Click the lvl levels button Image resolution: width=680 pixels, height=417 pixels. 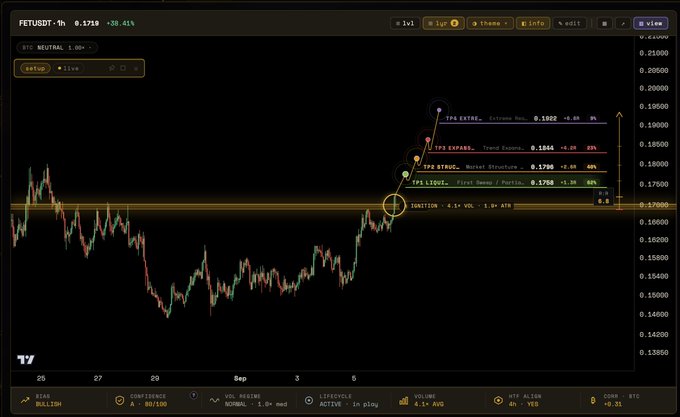[405, 23]
